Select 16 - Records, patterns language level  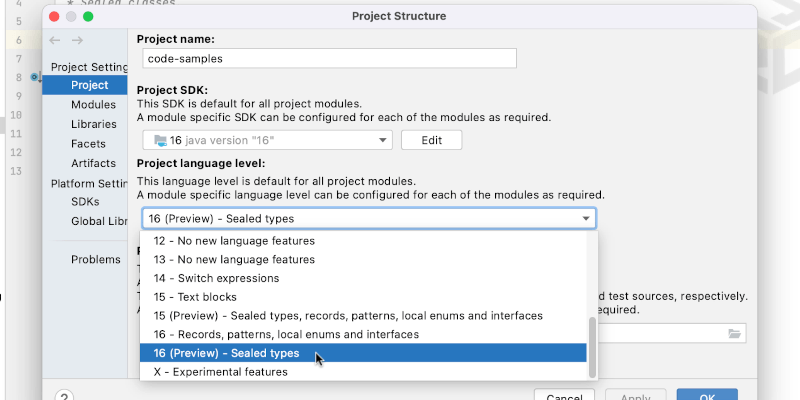pyautogui.click(x=286, y=334)
